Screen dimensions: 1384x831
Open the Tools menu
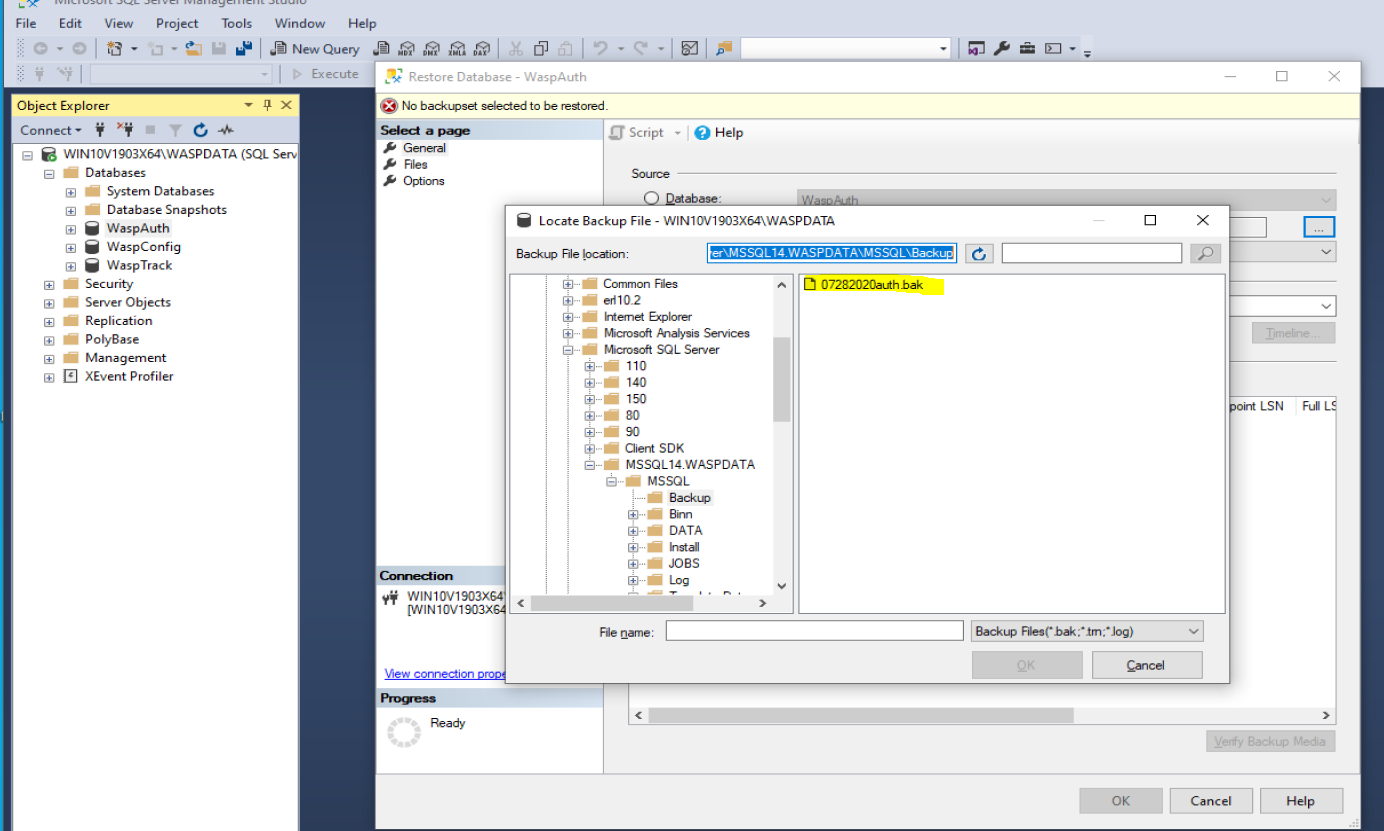[237, 23]
